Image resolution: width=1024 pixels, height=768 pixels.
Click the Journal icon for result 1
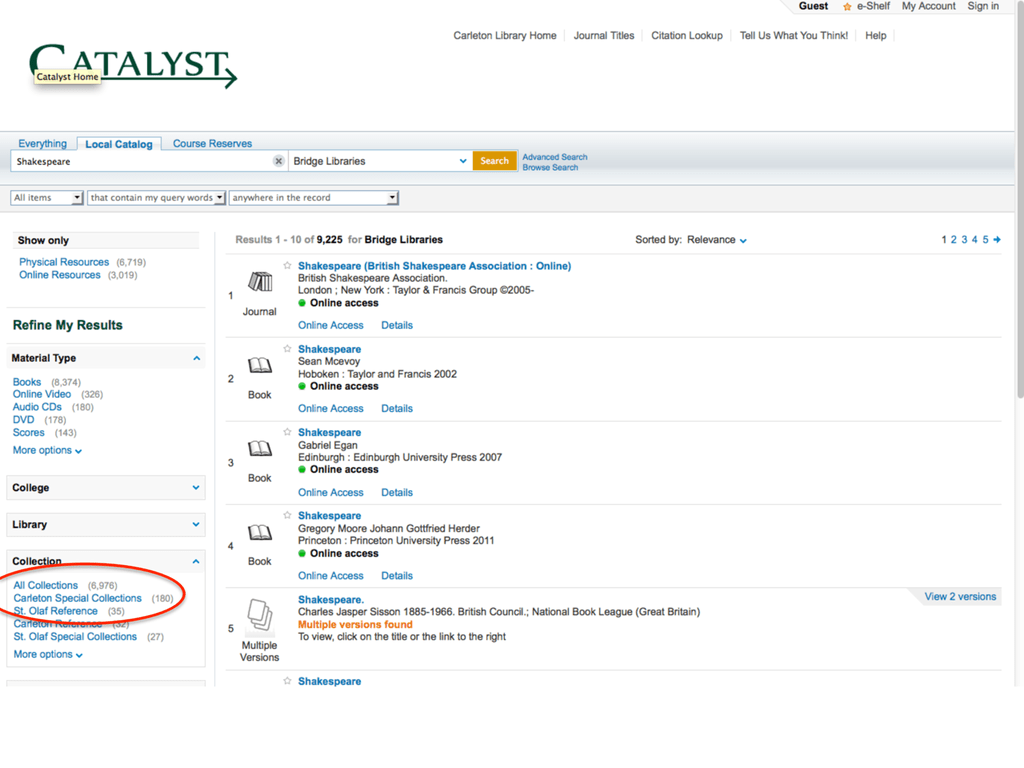click(260, 282)
